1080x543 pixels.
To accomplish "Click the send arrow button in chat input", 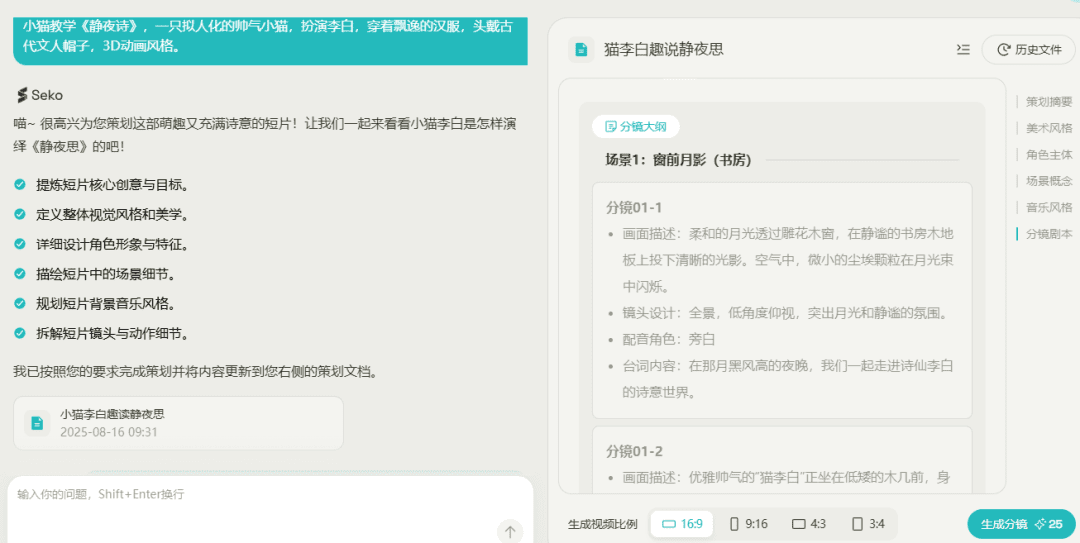I will 509,531.
